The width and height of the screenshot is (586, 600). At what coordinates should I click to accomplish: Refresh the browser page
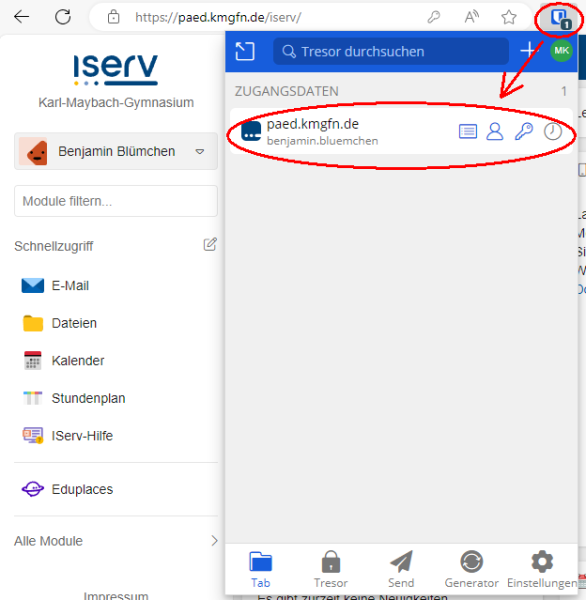coord(63,17)
